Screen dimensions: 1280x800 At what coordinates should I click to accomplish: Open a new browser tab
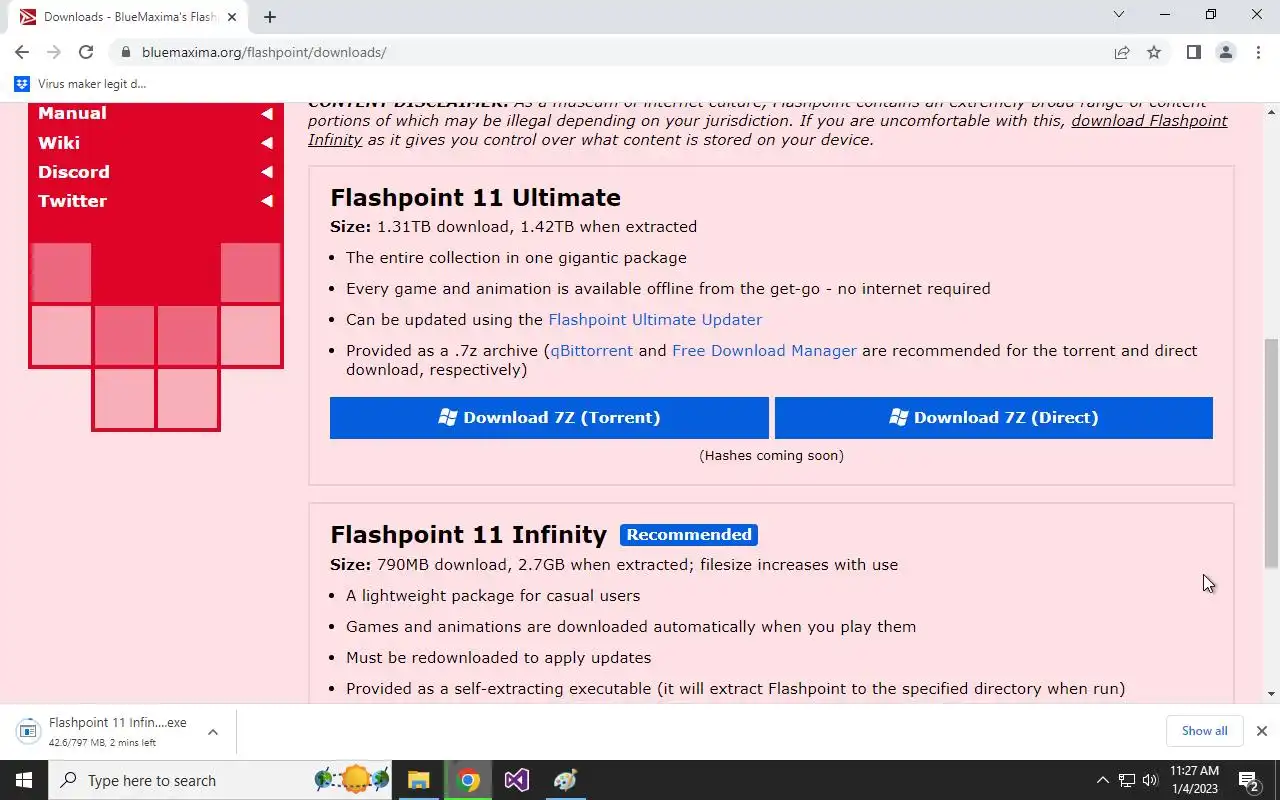(270, 16)
